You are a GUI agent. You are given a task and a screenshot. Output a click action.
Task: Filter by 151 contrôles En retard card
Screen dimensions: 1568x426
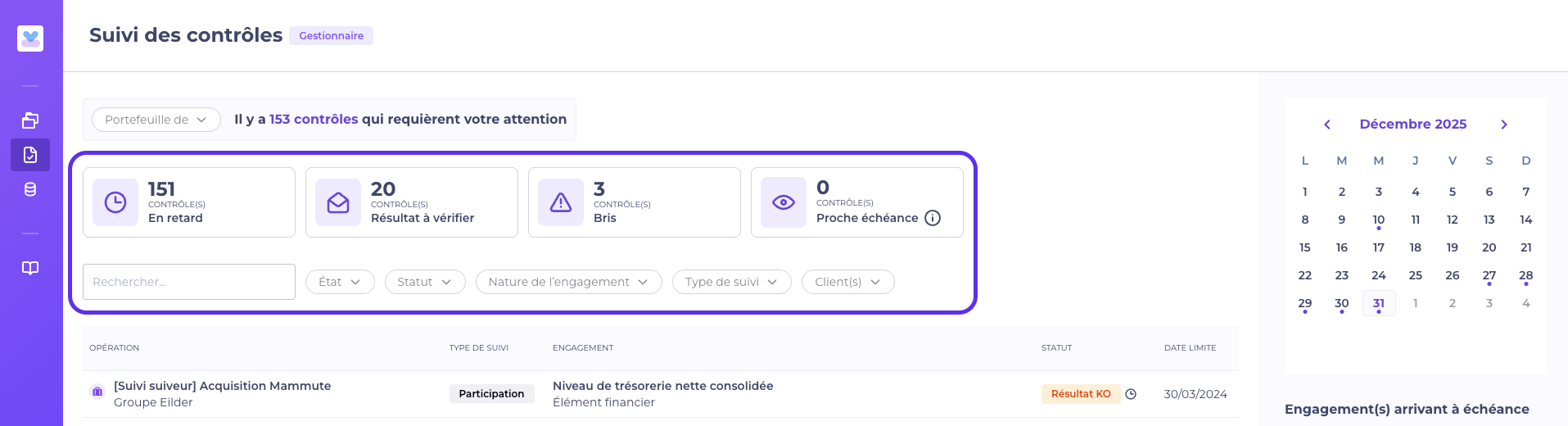189,202
